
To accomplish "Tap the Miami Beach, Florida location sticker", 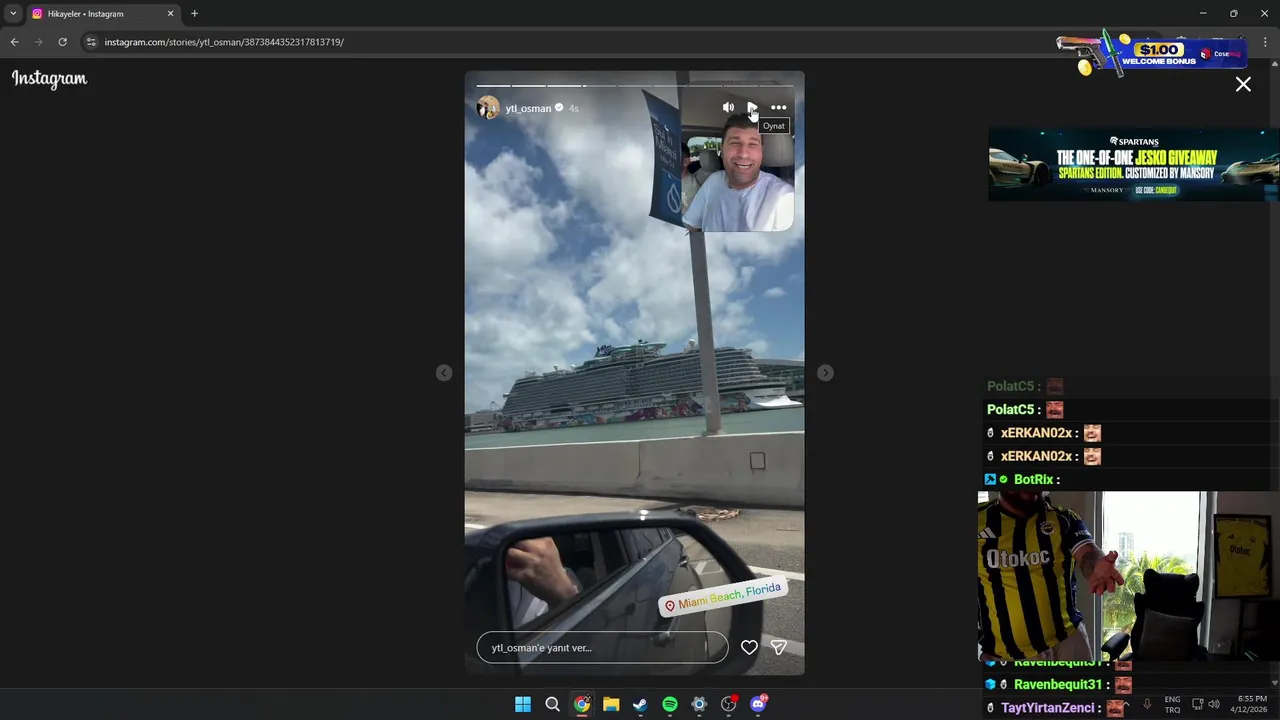I will click(722, 597).
